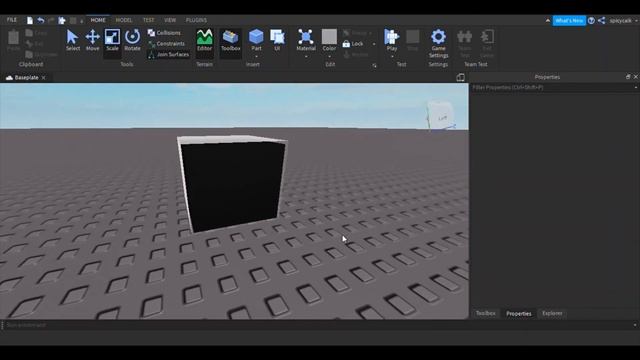Open Game Settings
Image resolution: width=640 pixels, height=360 pixels.
pyautogui.click(x=438, y=43)
